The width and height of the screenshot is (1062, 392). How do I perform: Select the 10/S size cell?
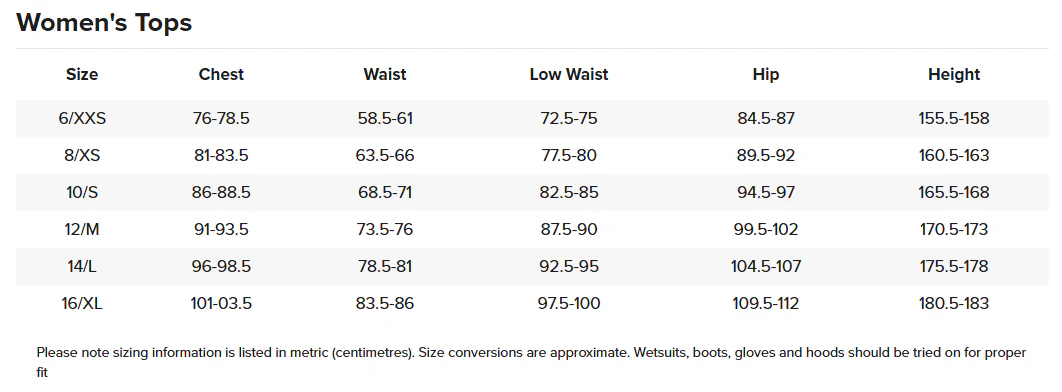[82, 192]
